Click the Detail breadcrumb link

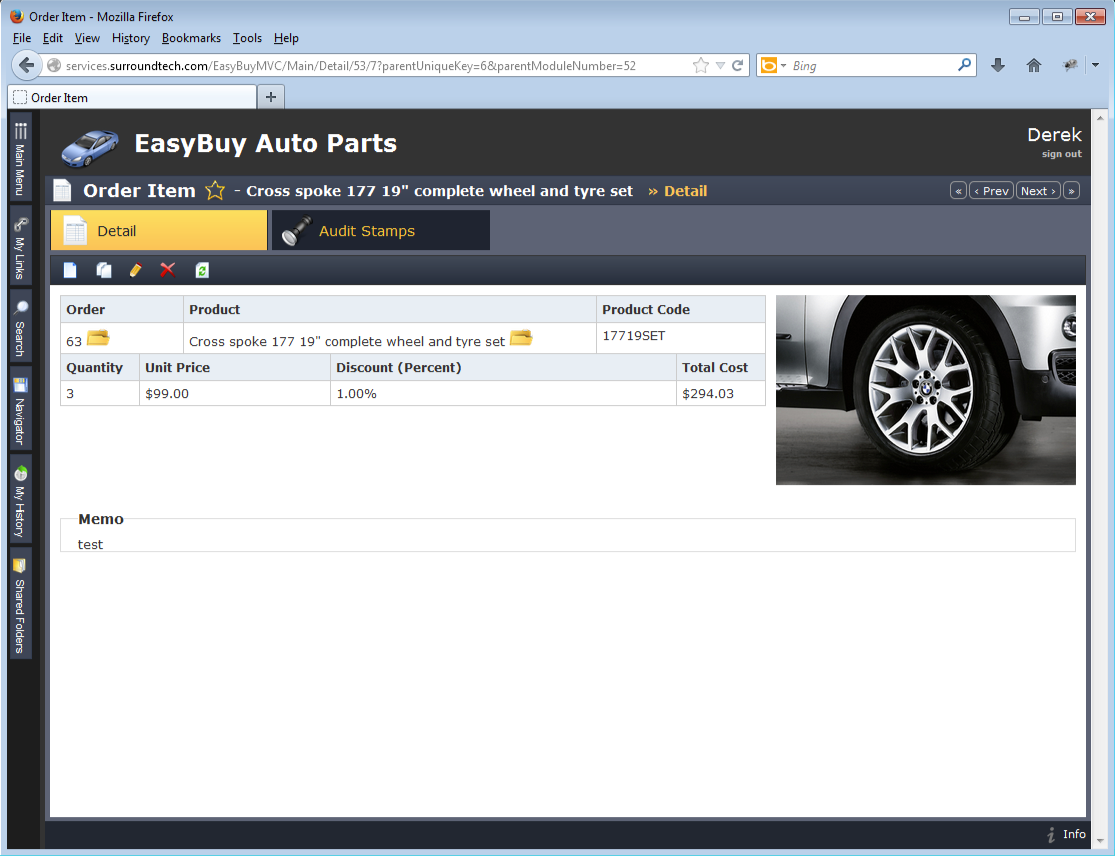click(685, 191)
